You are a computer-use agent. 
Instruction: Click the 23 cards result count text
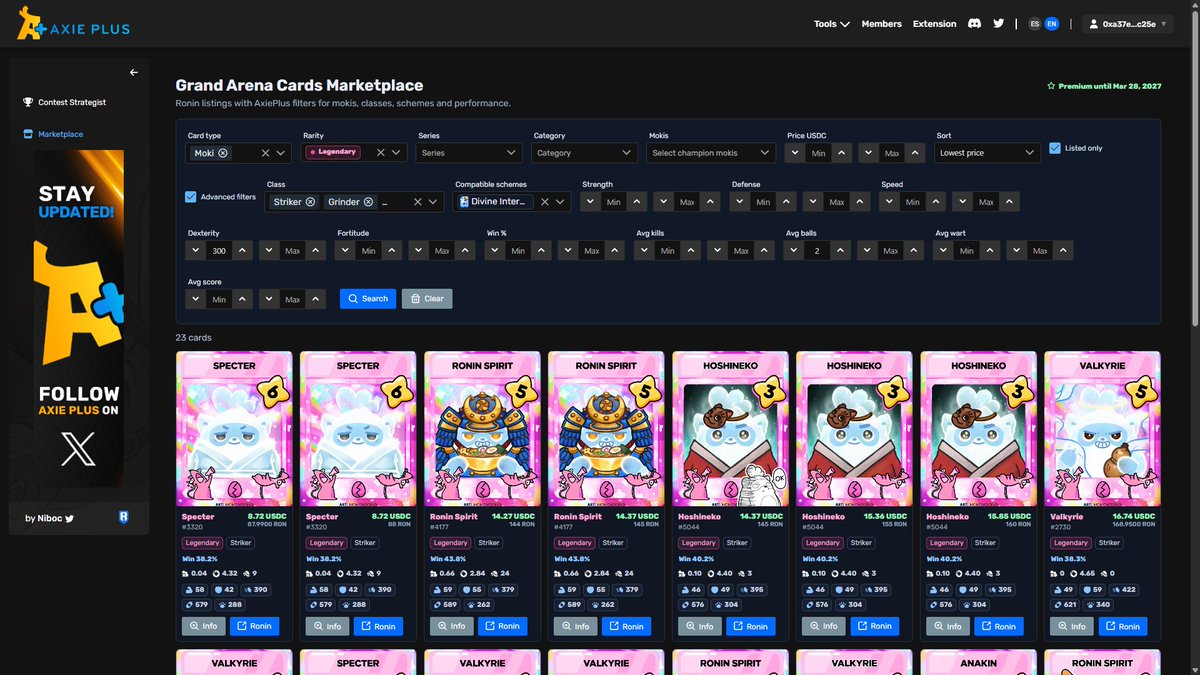pyautogui.click(x=193, y=338)
